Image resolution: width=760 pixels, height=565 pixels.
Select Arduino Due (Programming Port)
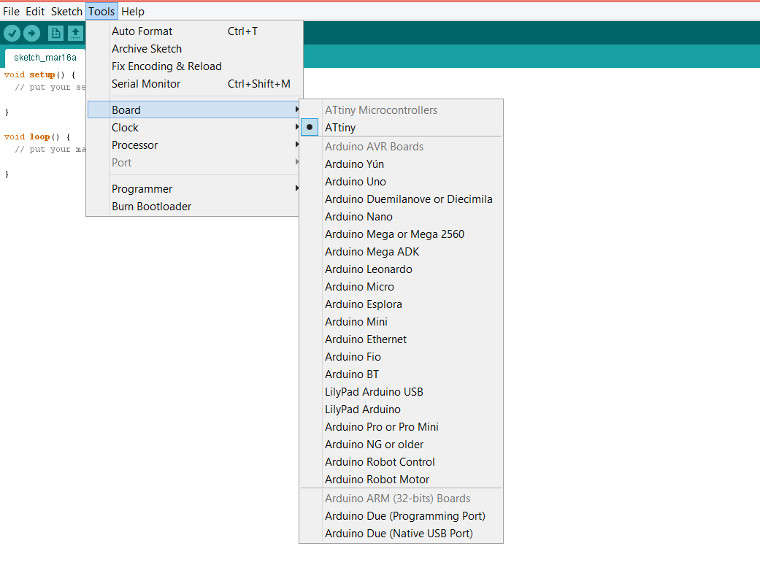[x=401, y=516]
